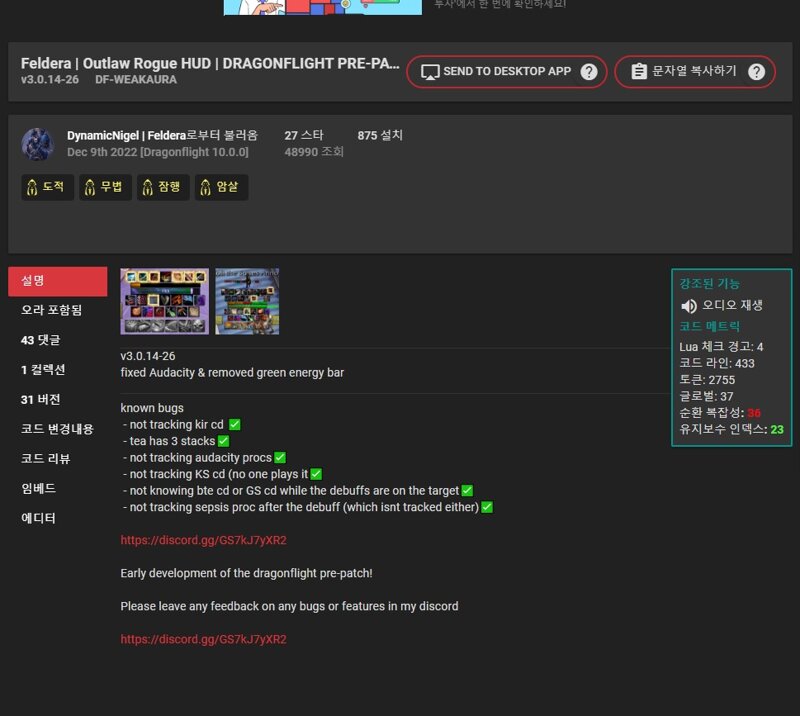Click the help icon beside 문자열 복사하기
This screenshot has width=800, height=716.
click(x=756, y=72)
